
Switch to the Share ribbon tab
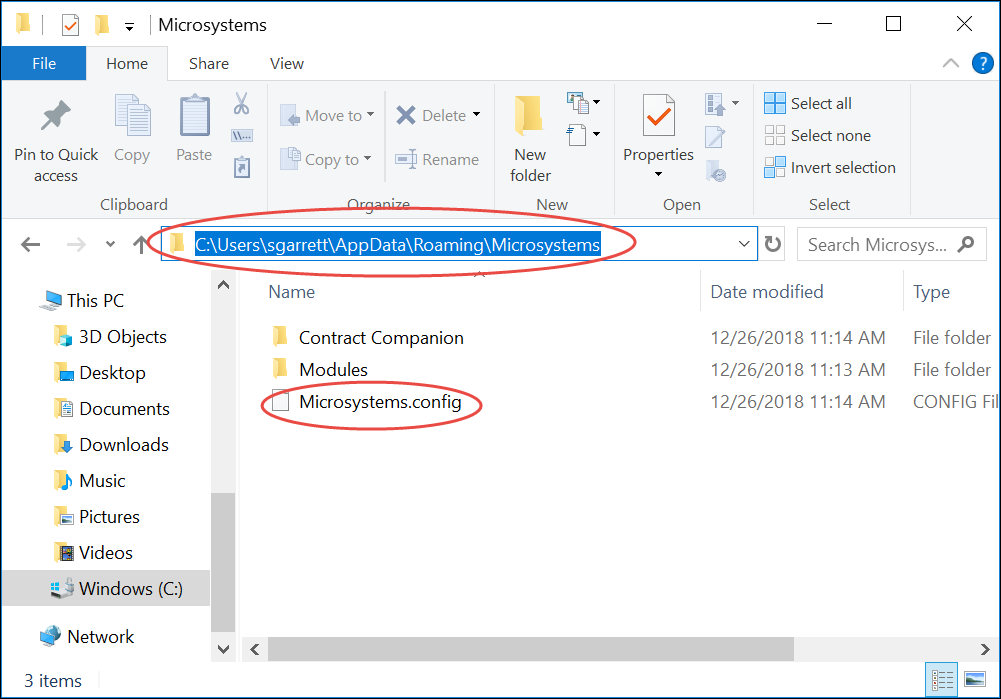pyautogui.click(x=208, y=63)
